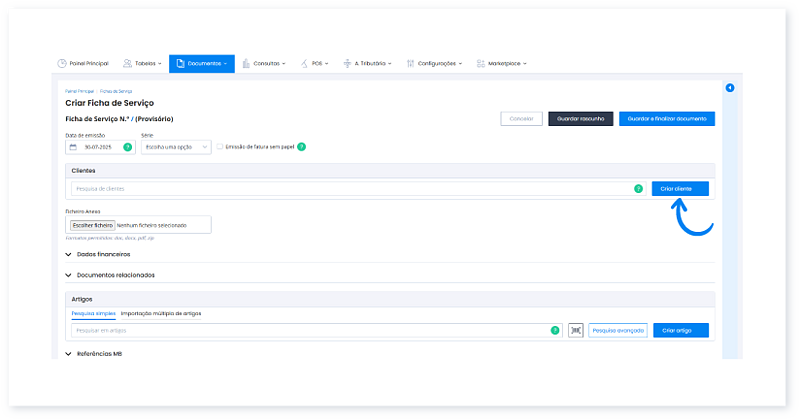Click Escolher ficheiro to attach file
The height and width of the screenshot is (420, 800).
click(x=93, y=226)
